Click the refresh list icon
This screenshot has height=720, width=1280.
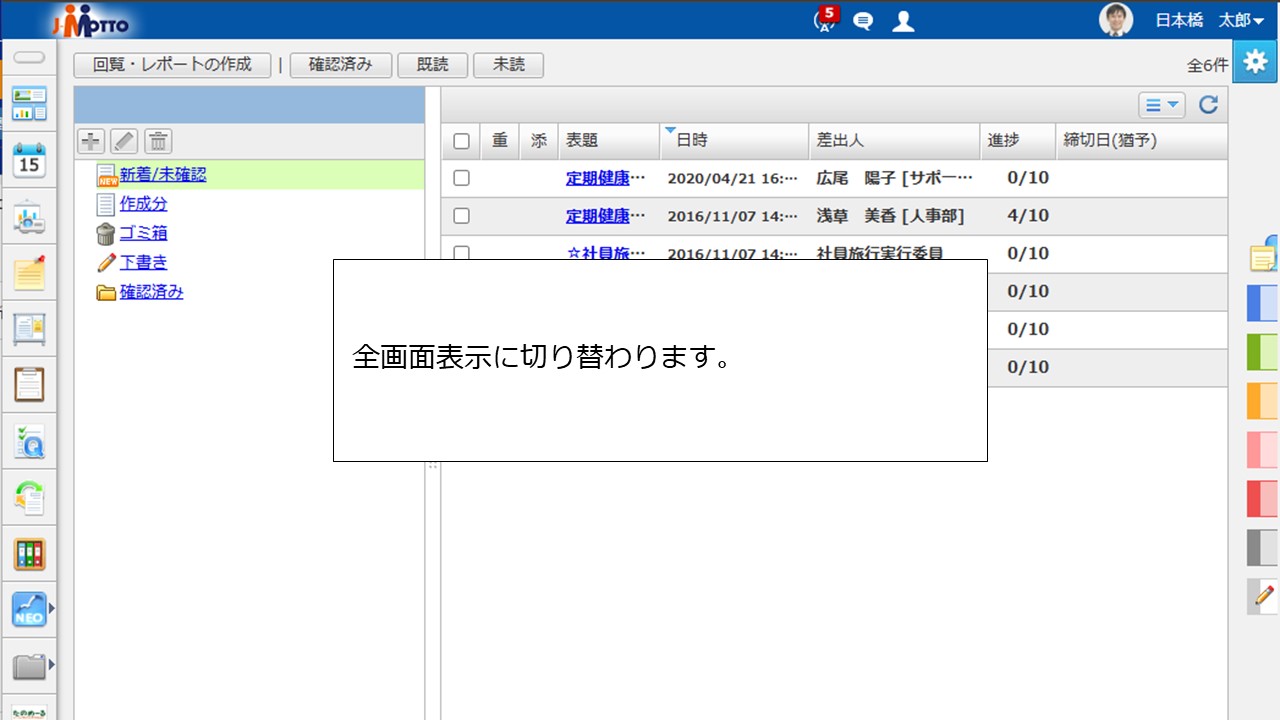(1208, 105)
